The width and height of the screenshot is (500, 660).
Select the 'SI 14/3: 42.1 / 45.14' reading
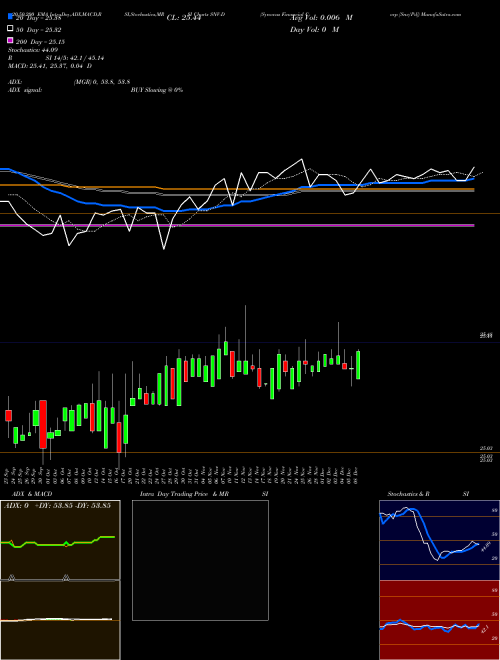click(75, 58)
